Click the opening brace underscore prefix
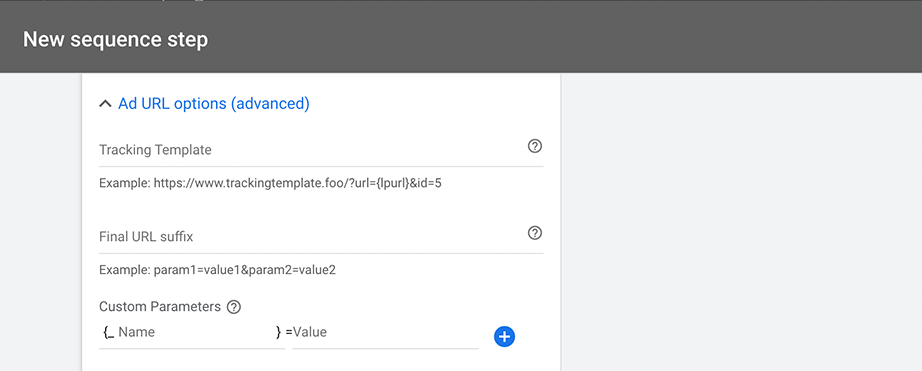922x371 pixels. coord(108,332)
